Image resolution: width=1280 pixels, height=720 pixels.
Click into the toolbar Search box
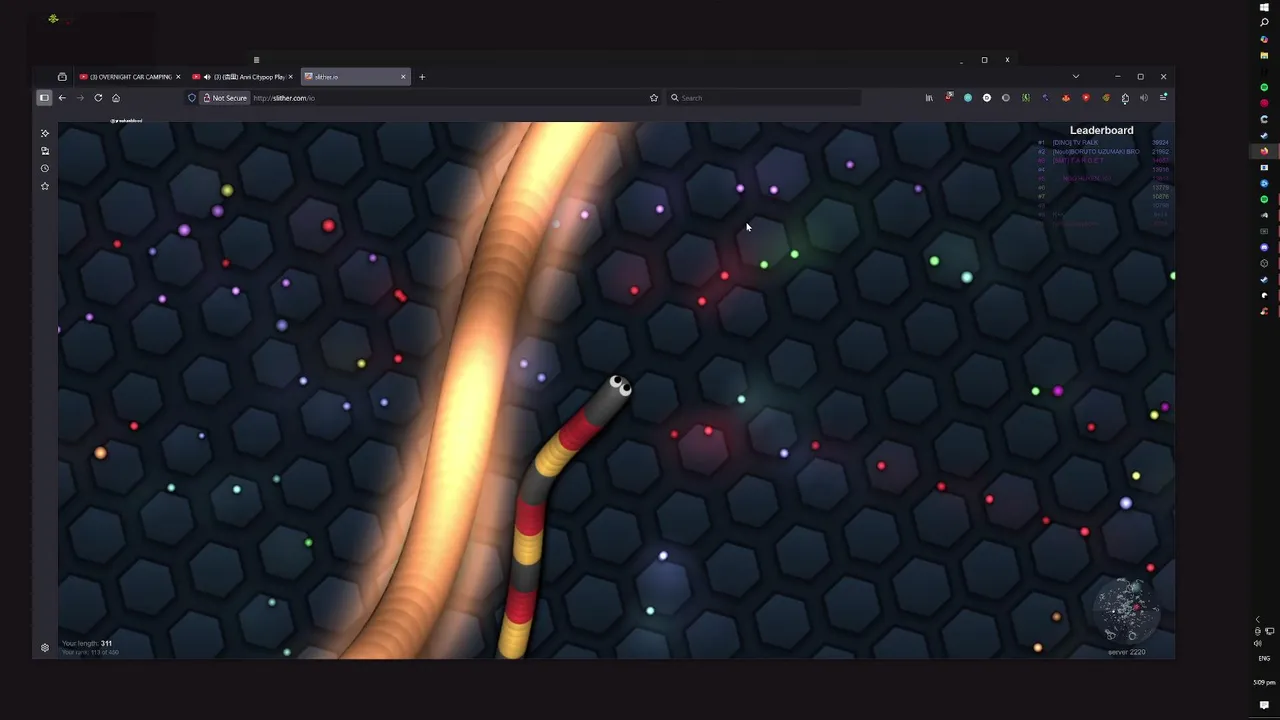click(x=765, y=98)
